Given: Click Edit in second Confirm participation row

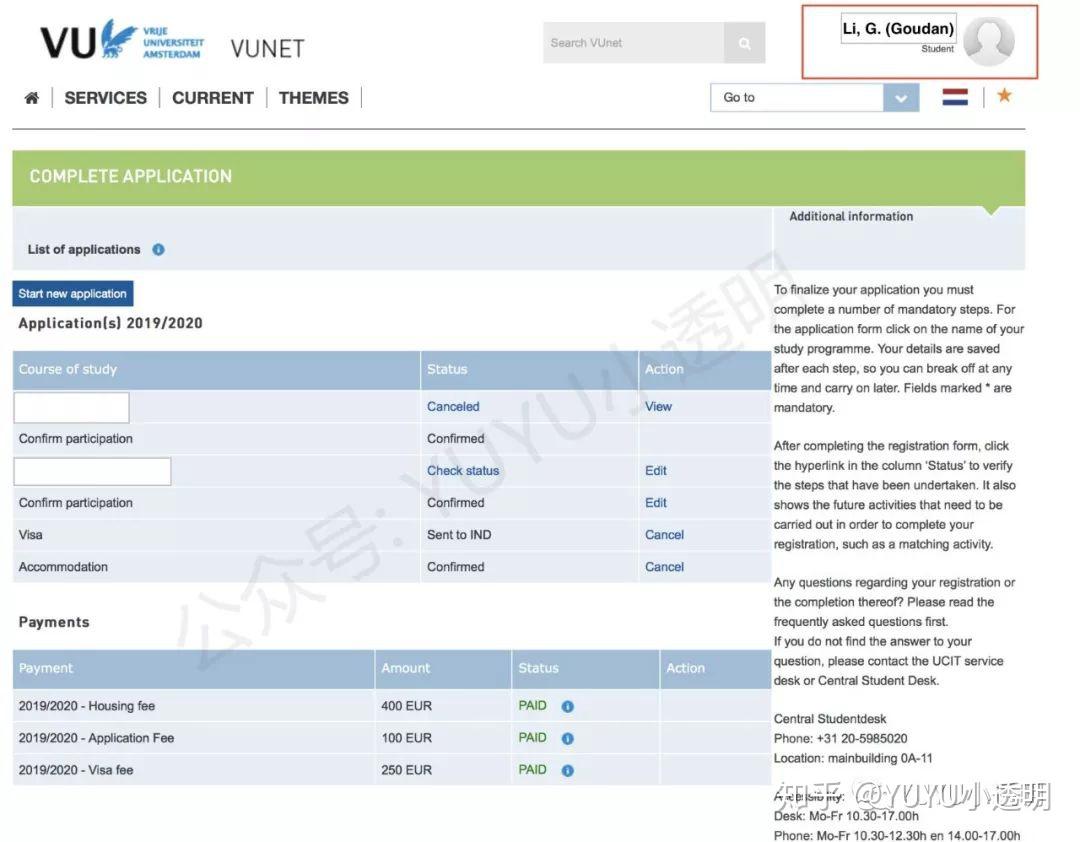Looking at the screenshot, I should [656, 503].
